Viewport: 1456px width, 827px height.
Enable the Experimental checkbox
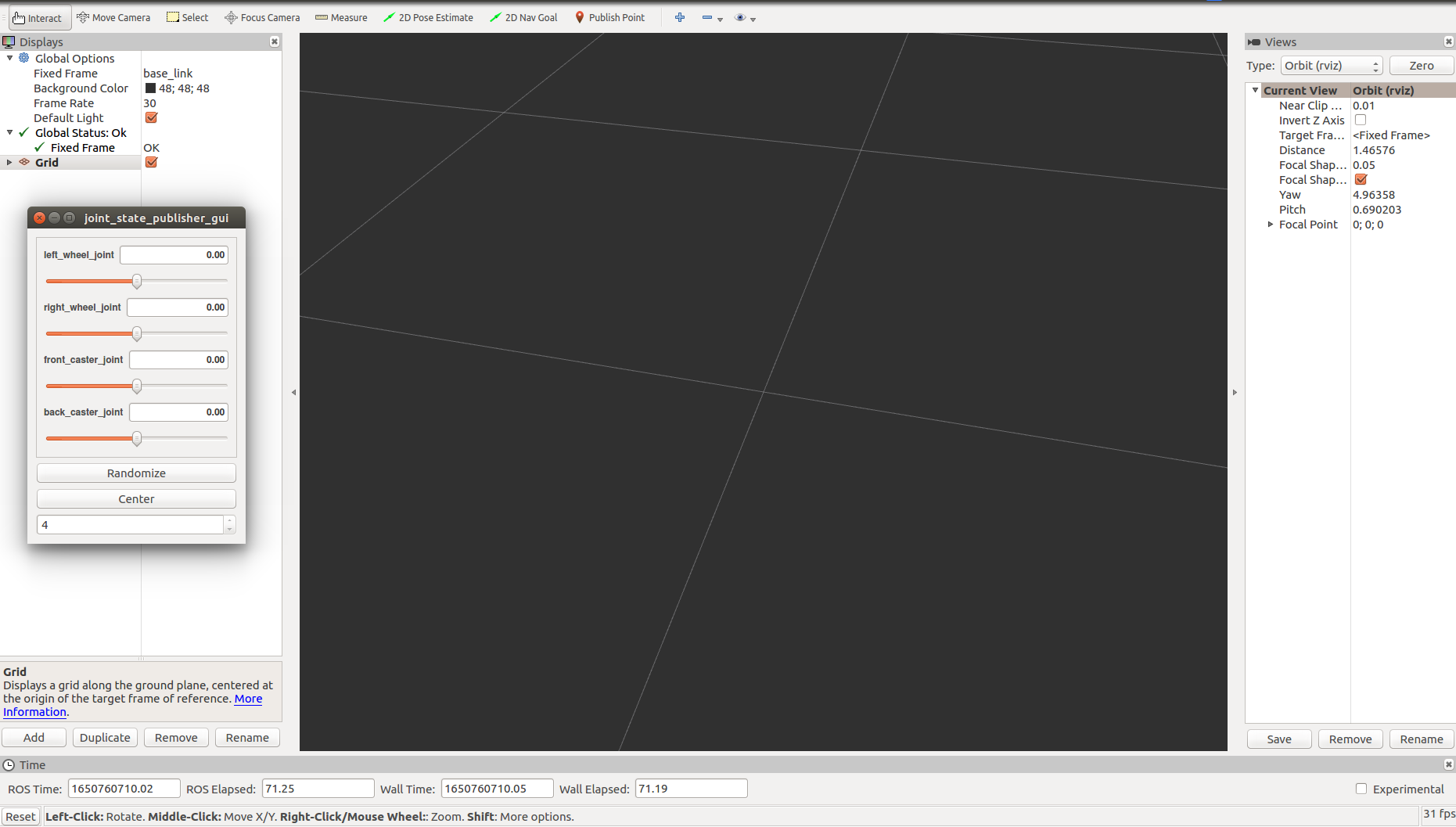(1361, 789)
